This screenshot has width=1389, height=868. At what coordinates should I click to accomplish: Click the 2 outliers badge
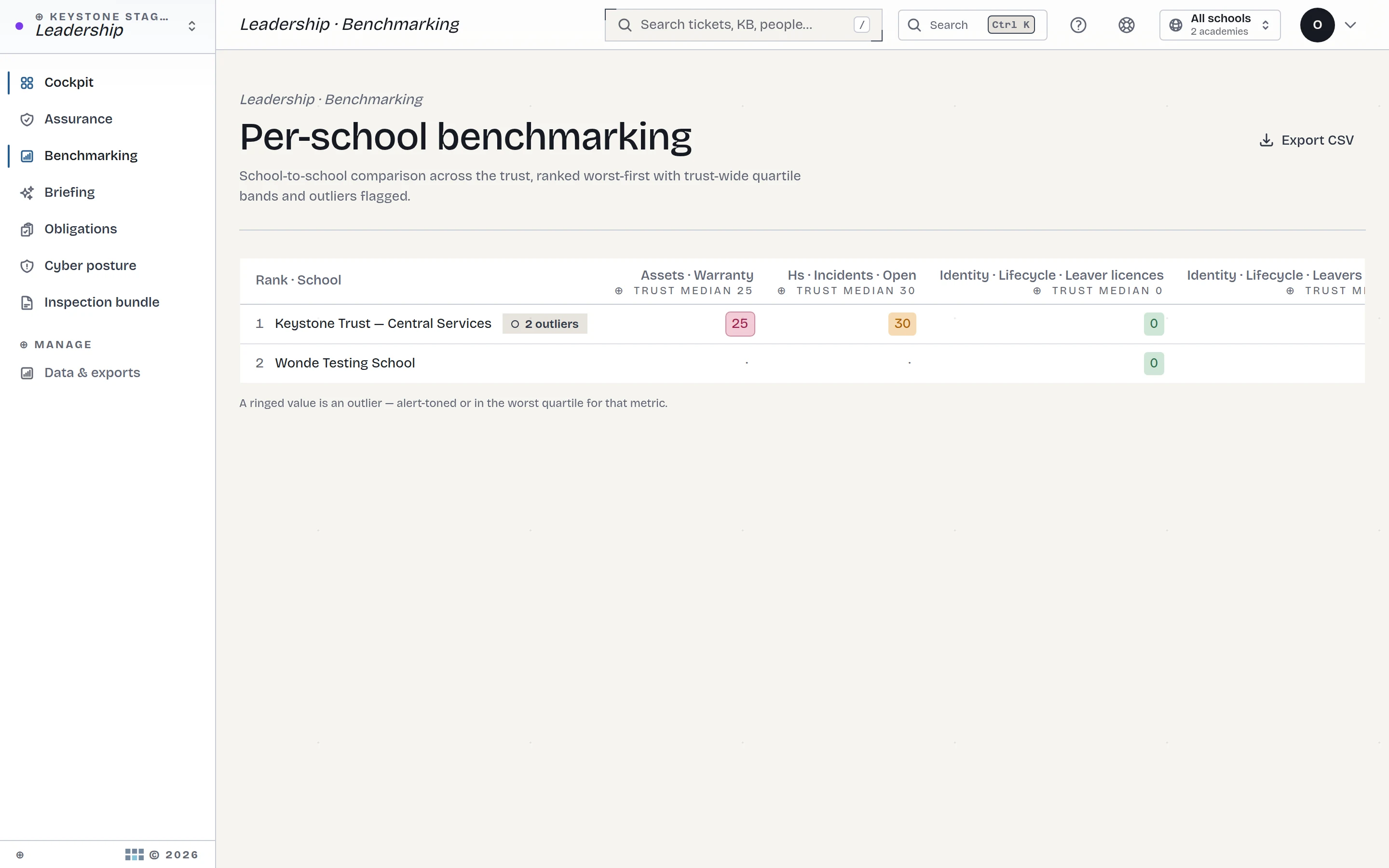click(x=545, y=324)
